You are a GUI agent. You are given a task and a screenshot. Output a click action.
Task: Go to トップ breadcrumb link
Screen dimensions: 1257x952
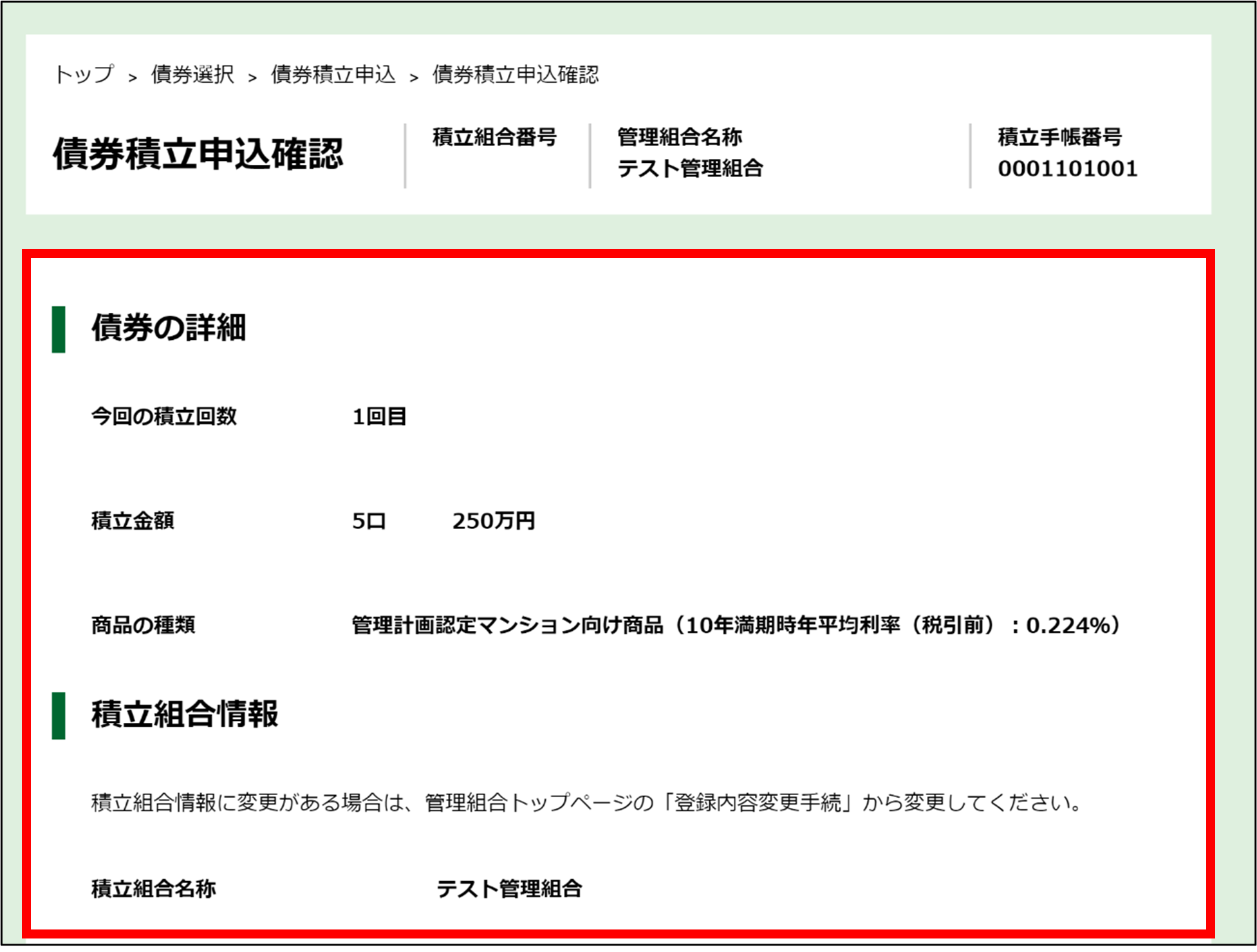point(84,75)
